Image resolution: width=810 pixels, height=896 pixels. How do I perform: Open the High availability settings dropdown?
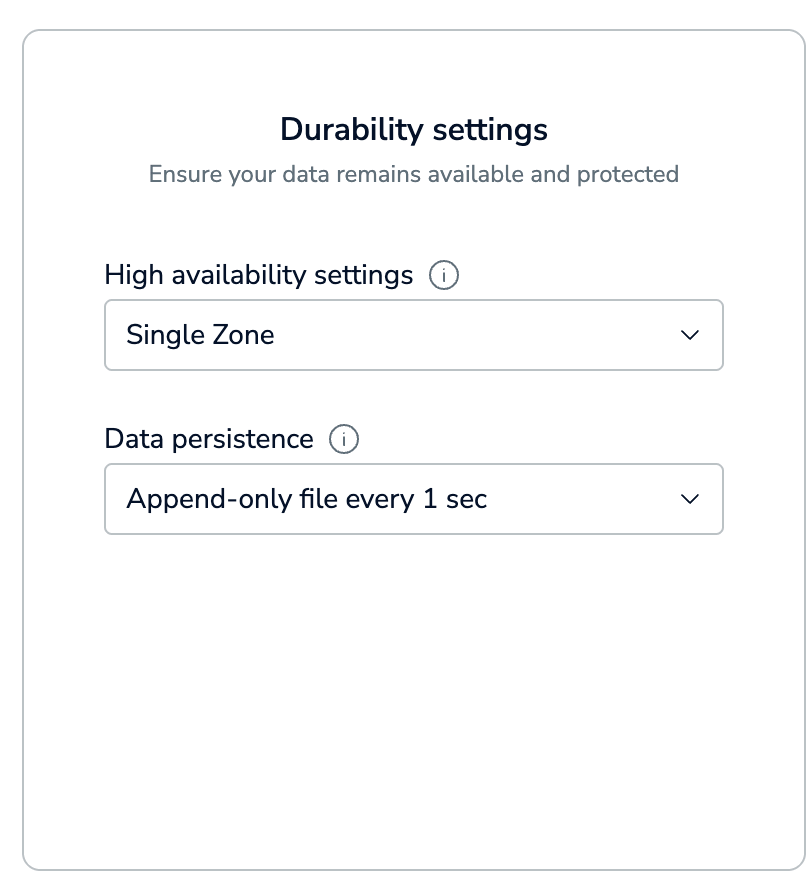[x=414, y=335]
